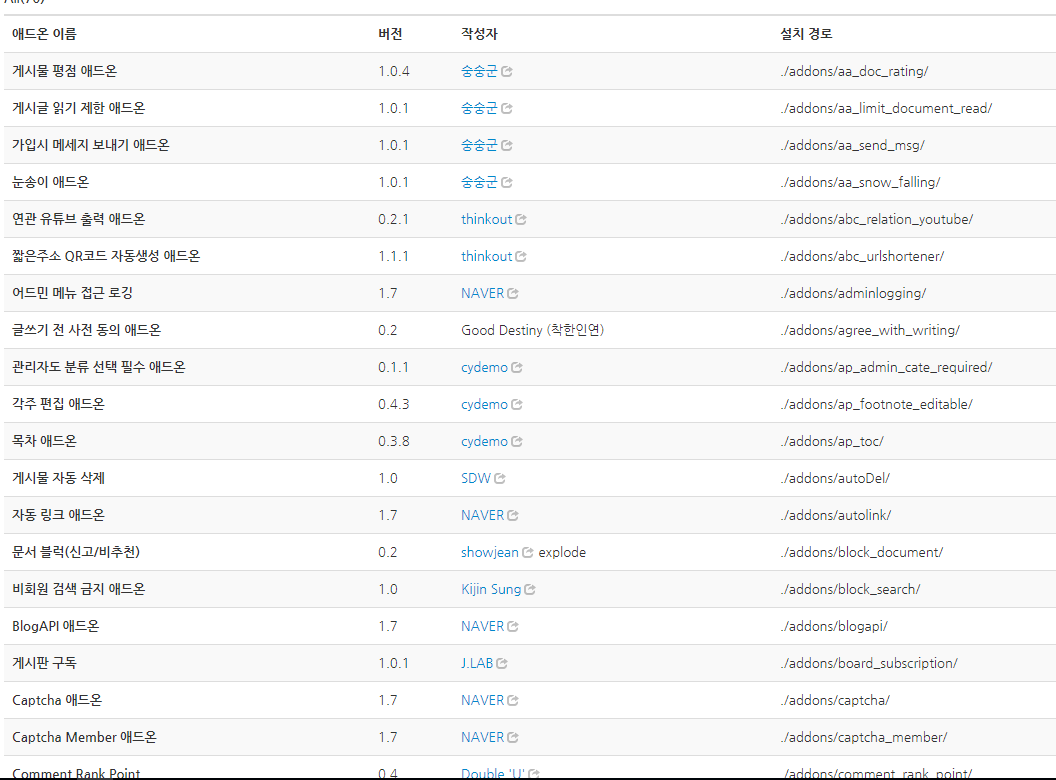Click external-link icon beside Kijin Sung

[x=530, y=590]
